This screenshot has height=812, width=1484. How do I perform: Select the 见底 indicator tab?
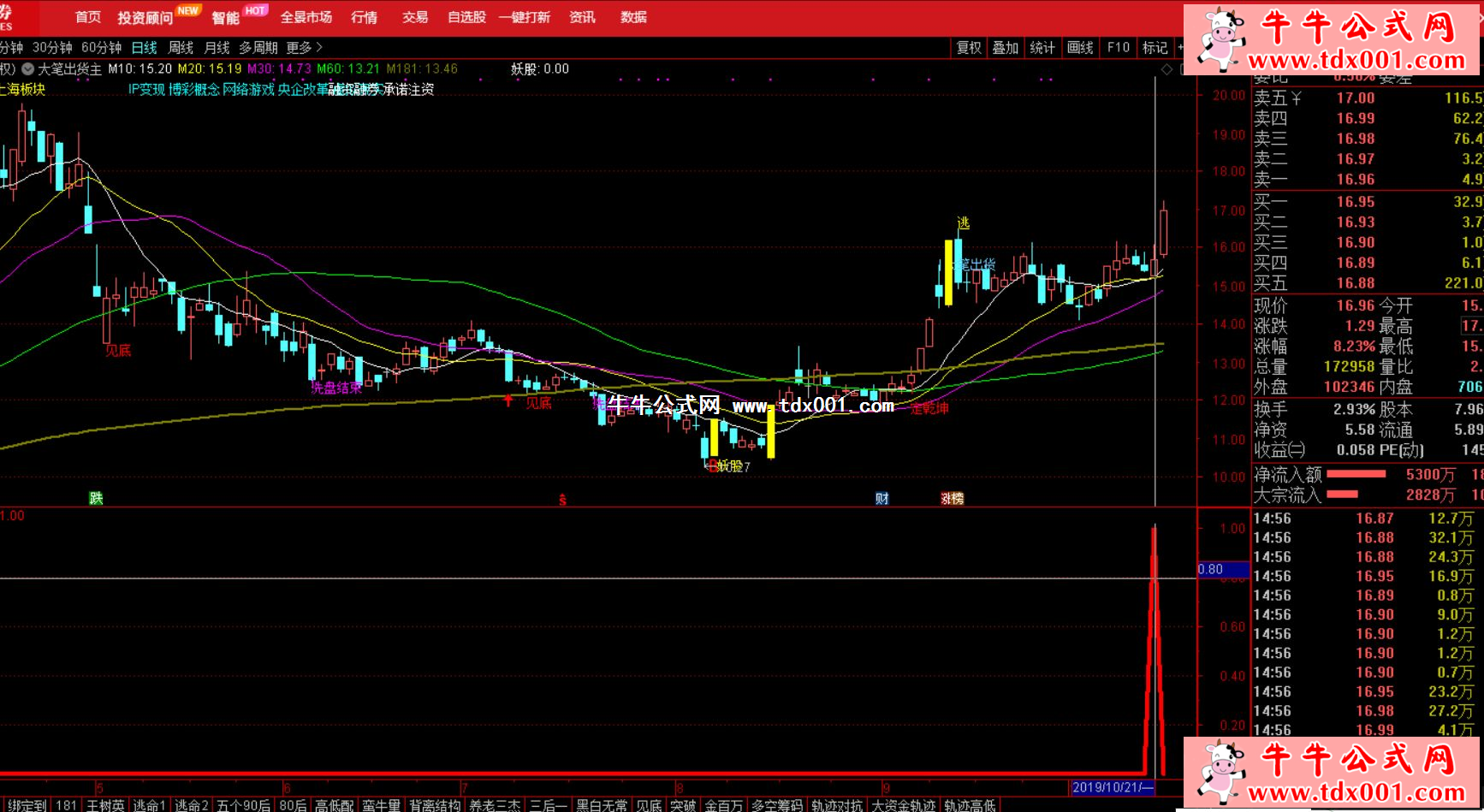(x=649, y=805)
